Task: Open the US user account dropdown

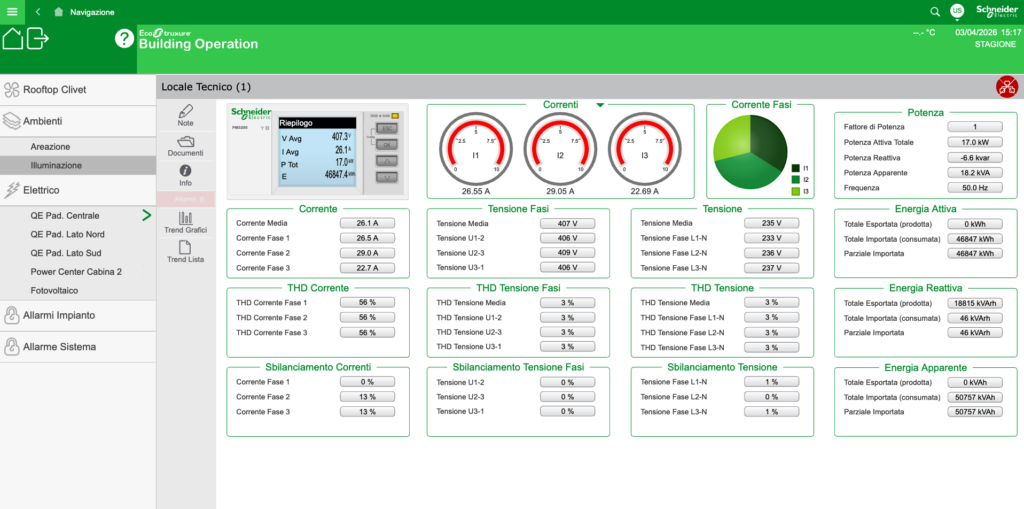Action: [x=959, y=12]
